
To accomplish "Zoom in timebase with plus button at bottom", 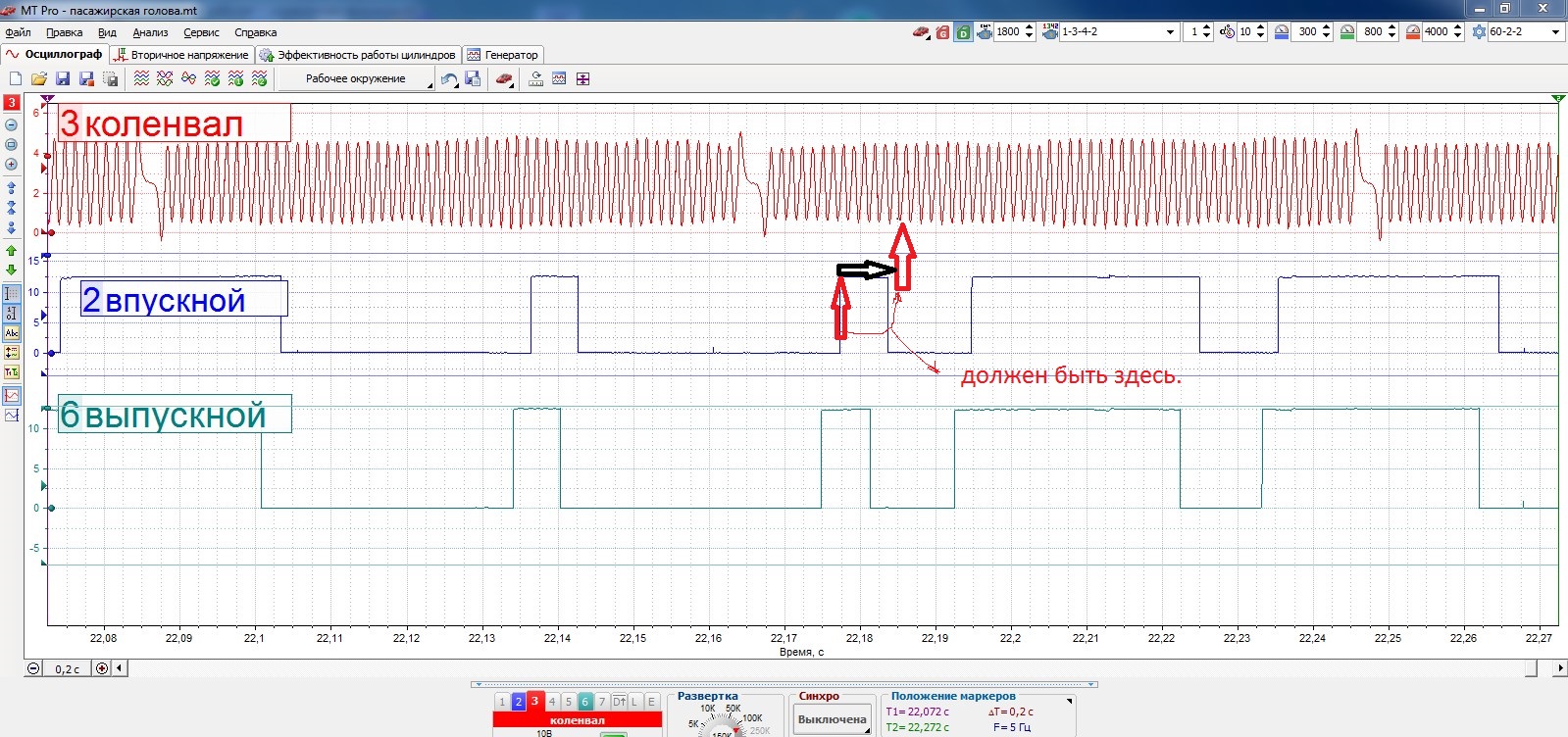I will (x=101, y=668).
